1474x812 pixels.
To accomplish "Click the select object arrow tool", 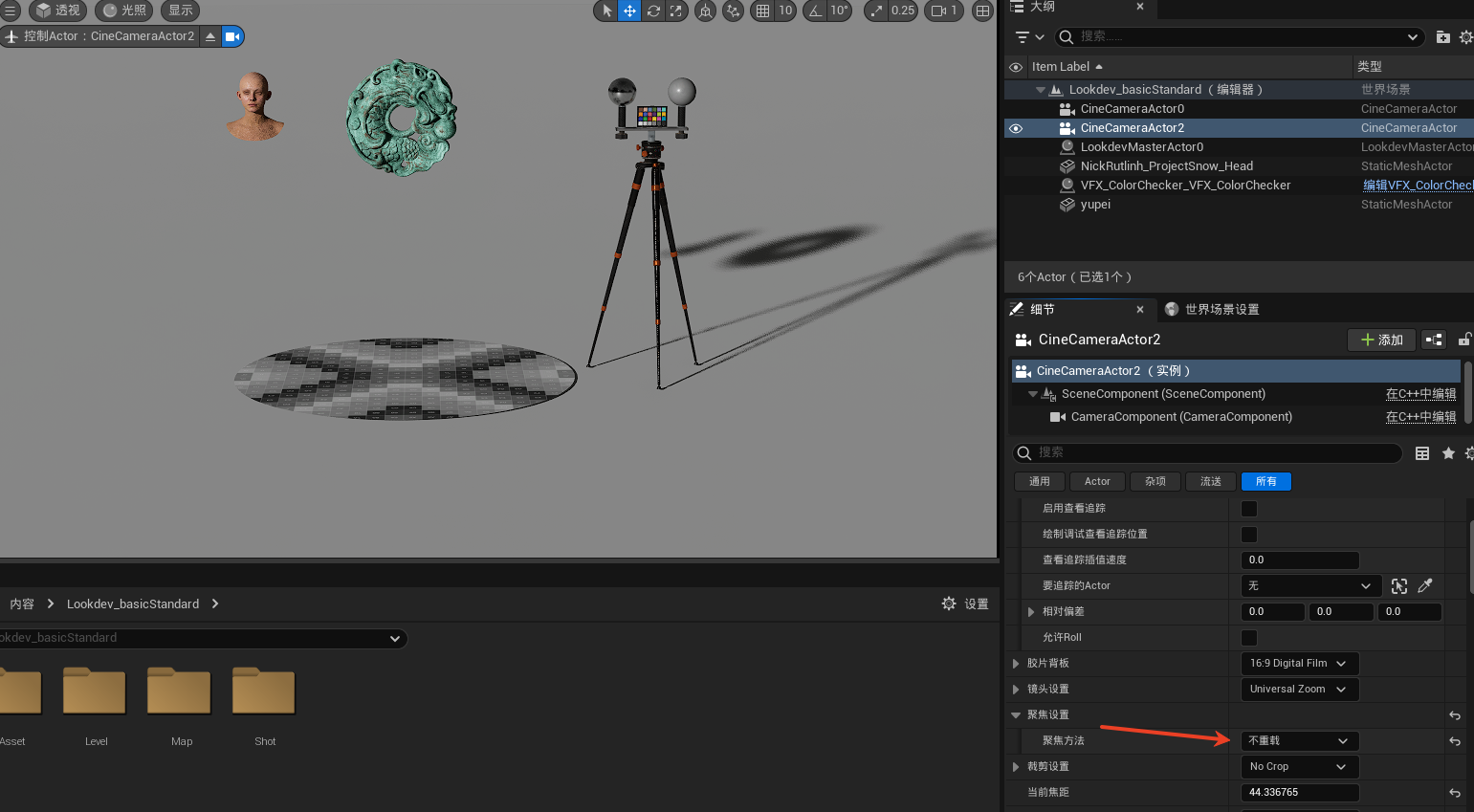I will tap(606, 11).
